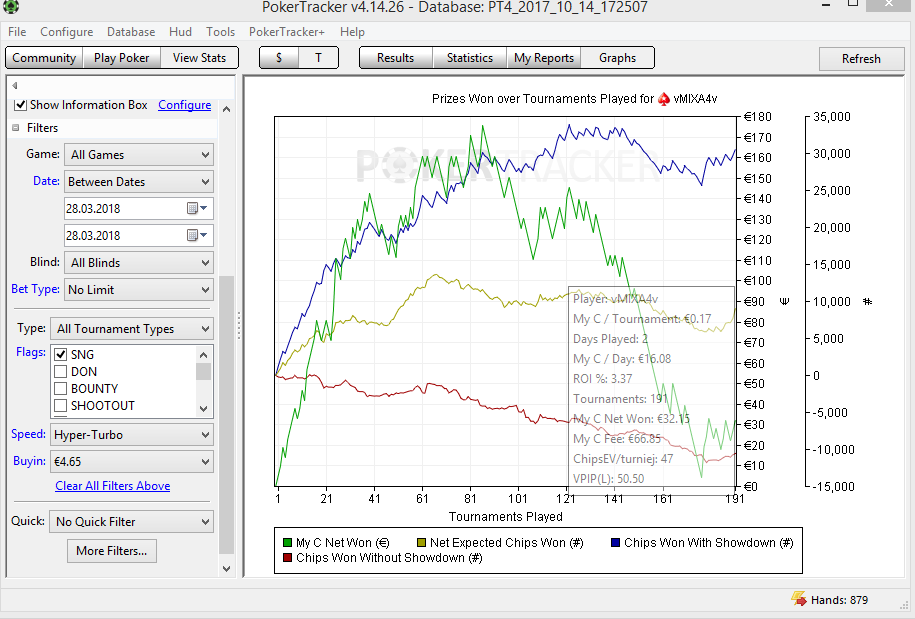Click green My C Net Won legend swatch
Image resolution: width=915 pixels, height=619 pixels.
click(x=287, y=543)
